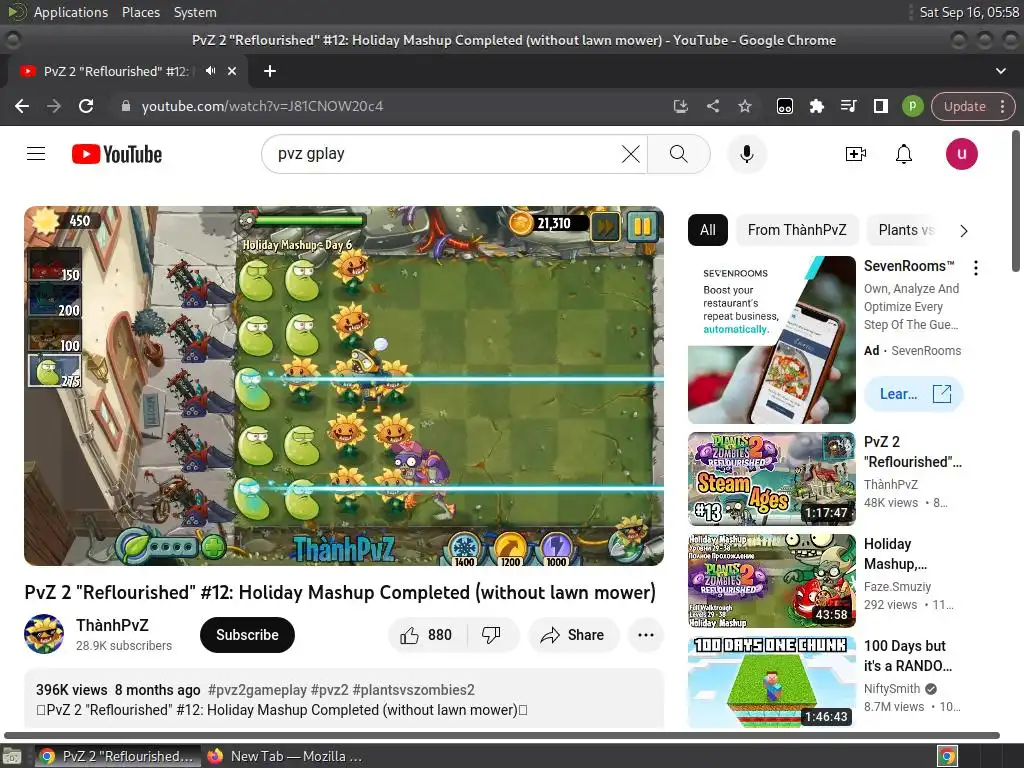Close the PvZ 2 YouTube tab
Image resolution: width=1024 pixels, height=768 pixels.
pos(232,71)
